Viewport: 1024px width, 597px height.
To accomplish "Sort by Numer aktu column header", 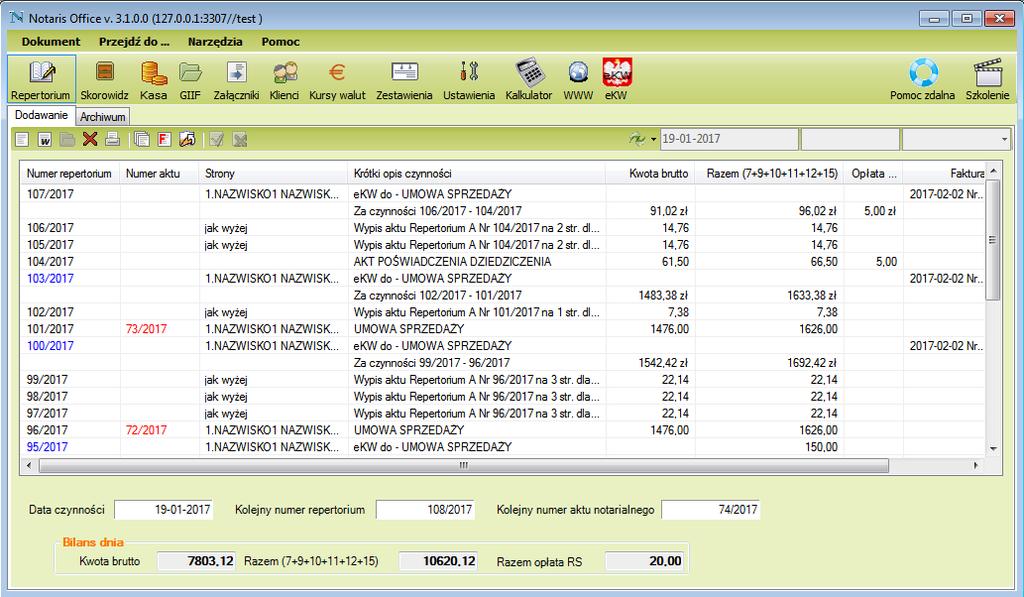I will 159,174.
